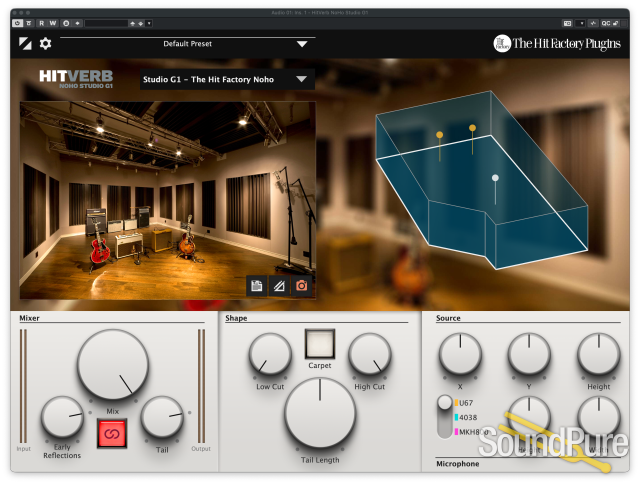Select the camera photo view icon
Screen dimensions: 640x484
click(x=302, y=286)
